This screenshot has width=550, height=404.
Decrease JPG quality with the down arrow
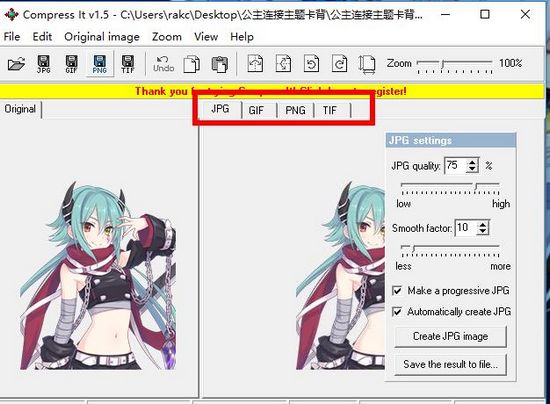click(x=472, y=169)
